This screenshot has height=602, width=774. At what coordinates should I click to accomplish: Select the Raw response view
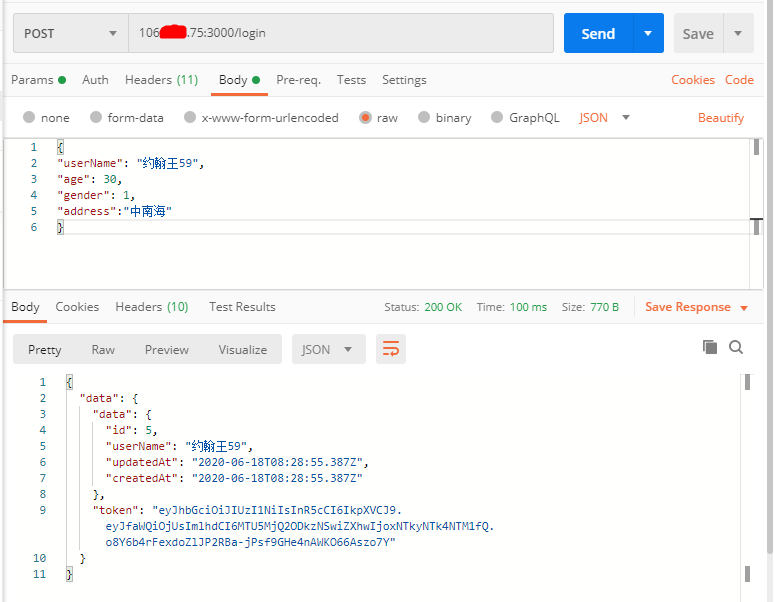click(103, 349)
